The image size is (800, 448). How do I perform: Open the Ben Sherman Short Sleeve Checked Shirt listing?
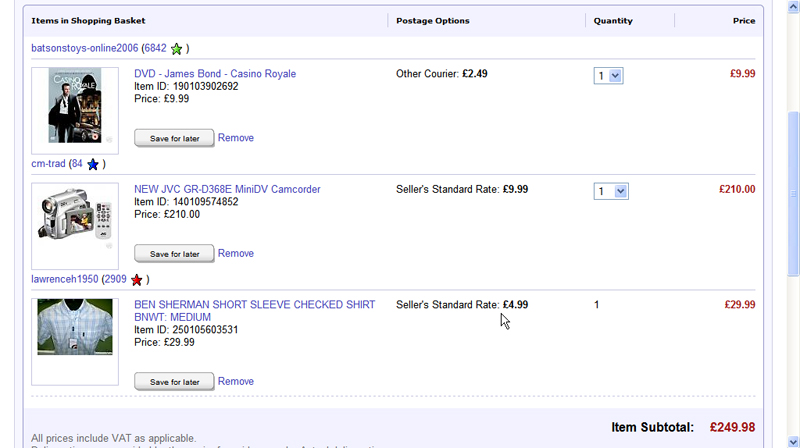(254, 305)
